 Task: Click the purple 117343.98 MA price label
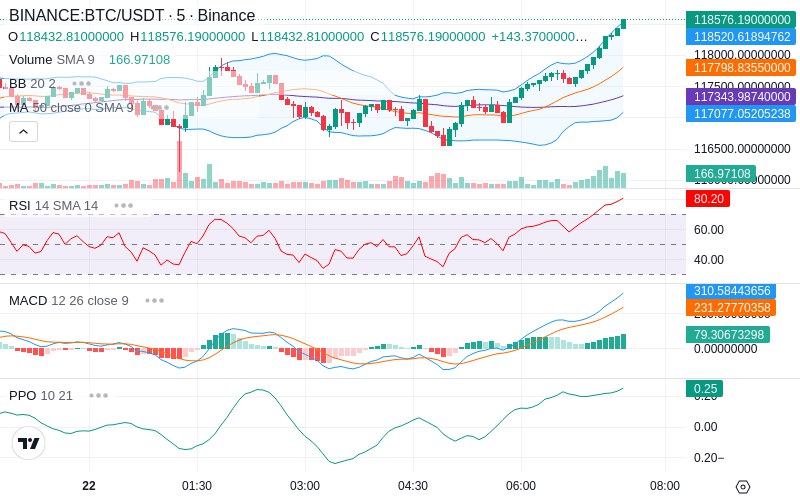[x=741, y=96]
